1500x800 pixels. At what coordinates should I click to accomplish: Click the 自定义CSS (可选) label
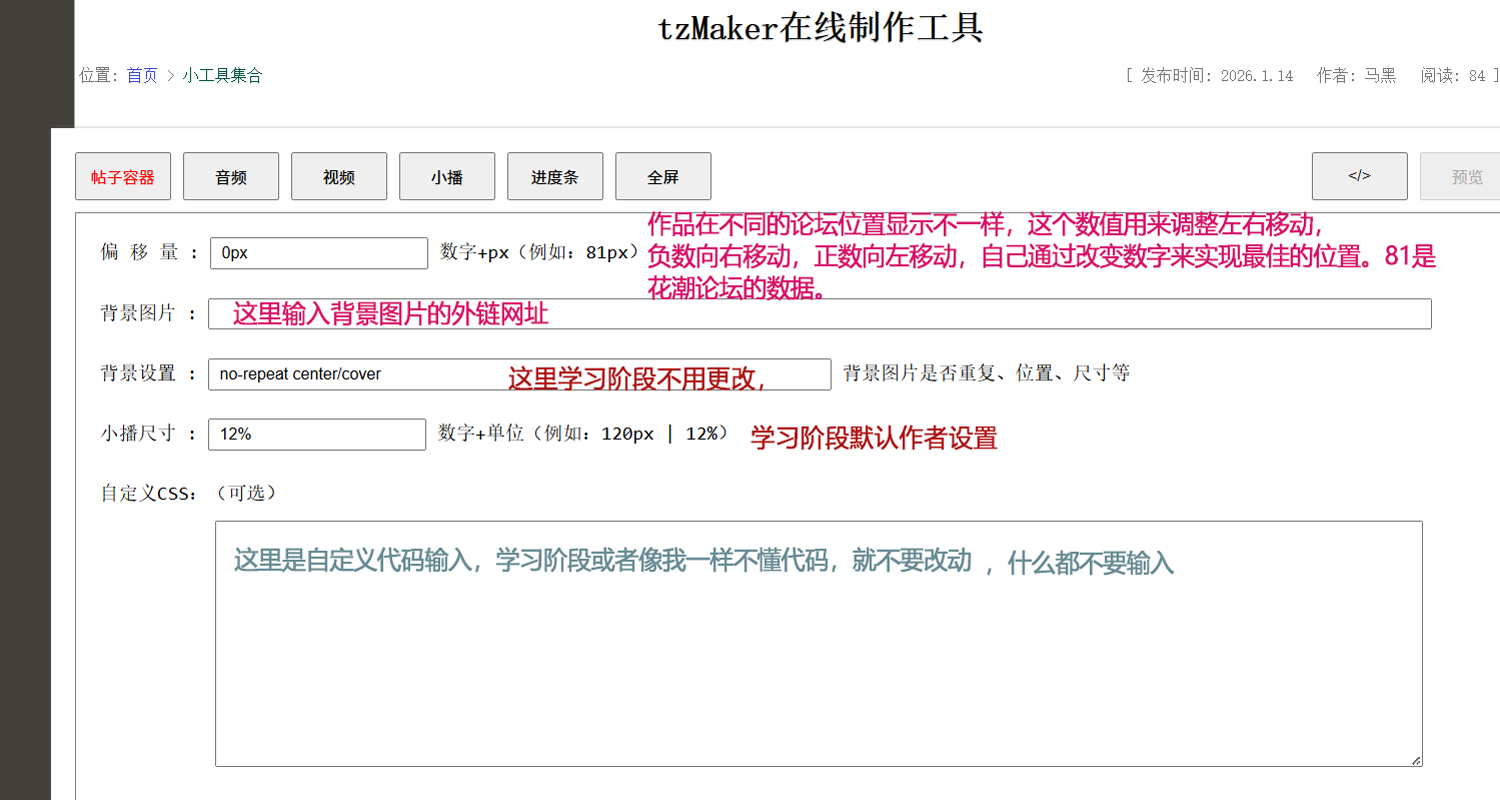(x=188, y=493)
